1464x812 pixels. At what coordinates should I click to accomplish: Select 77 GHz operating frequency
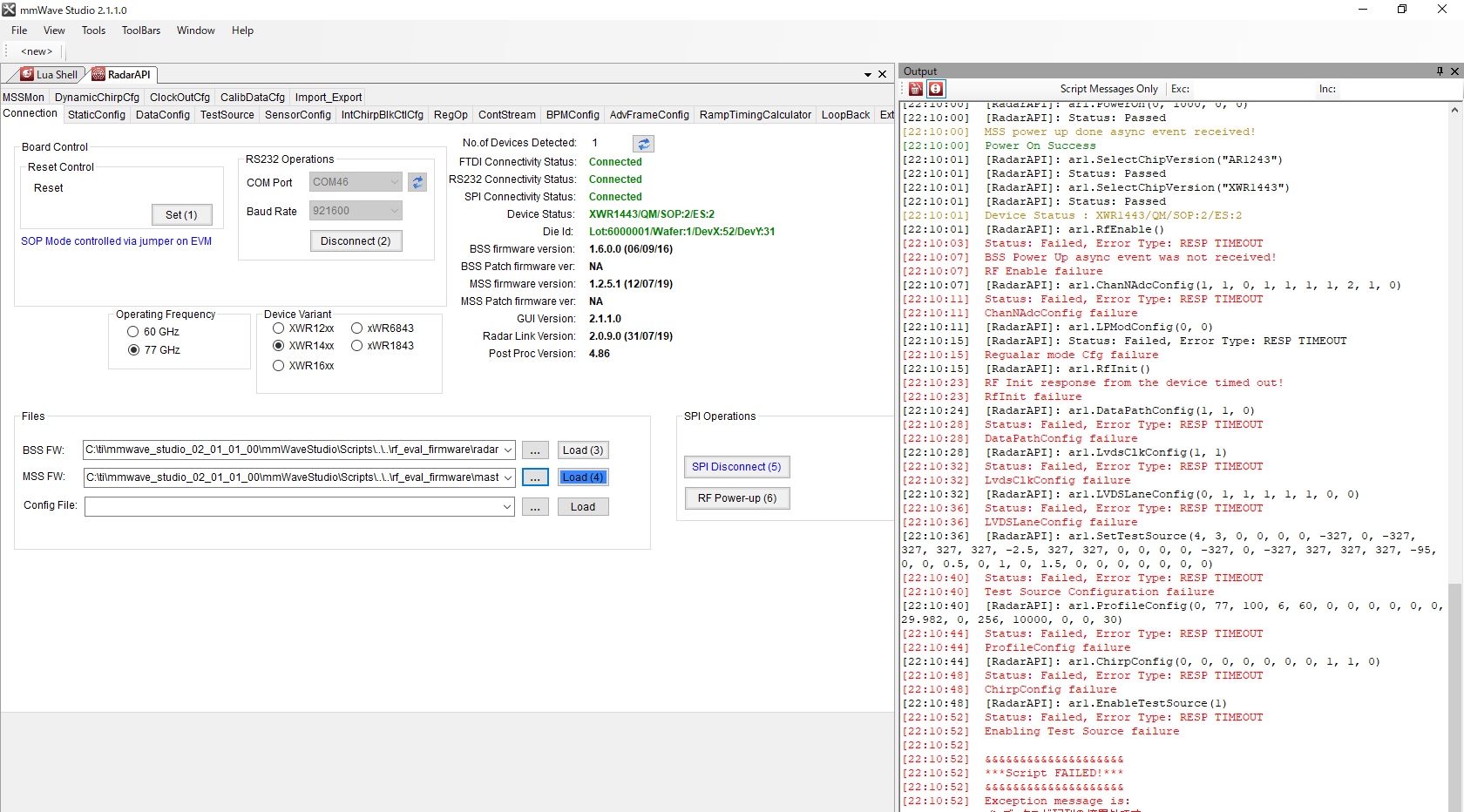click(x=133, y=350)
